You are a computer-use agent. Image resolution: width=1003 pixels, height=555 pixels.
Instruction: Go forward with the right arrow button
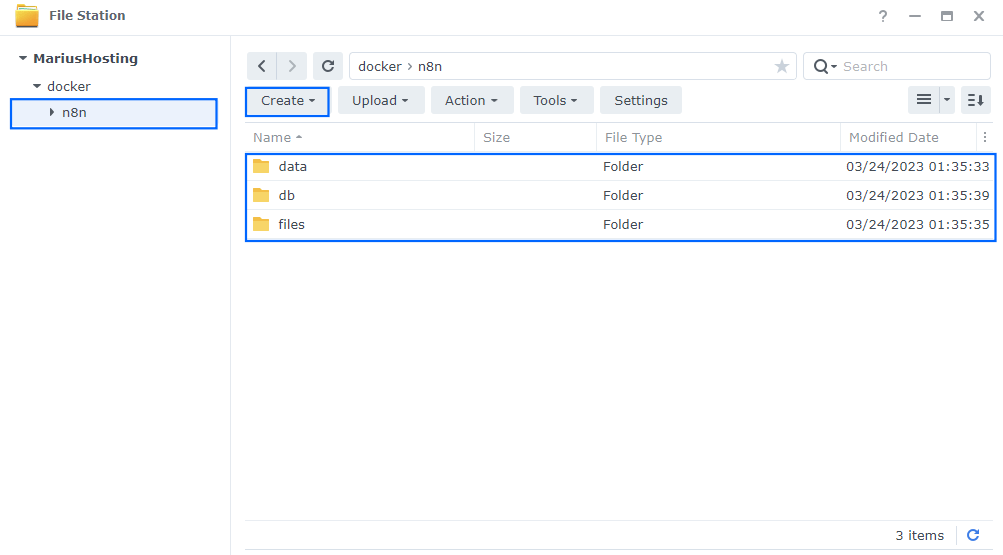pyautogui.click(x=292, y=66)
